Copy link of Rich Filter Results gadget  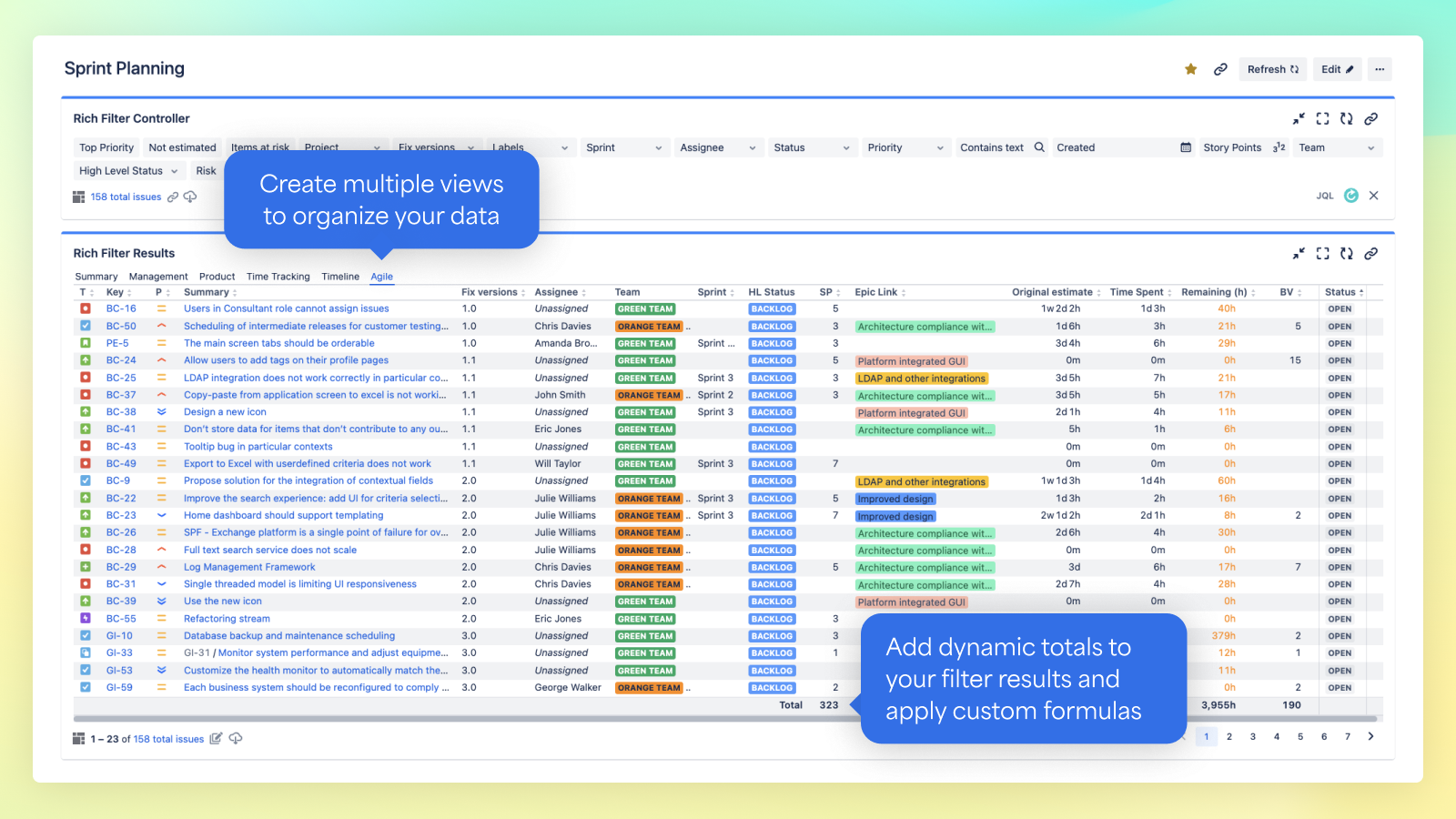(x=1370, y=253)
